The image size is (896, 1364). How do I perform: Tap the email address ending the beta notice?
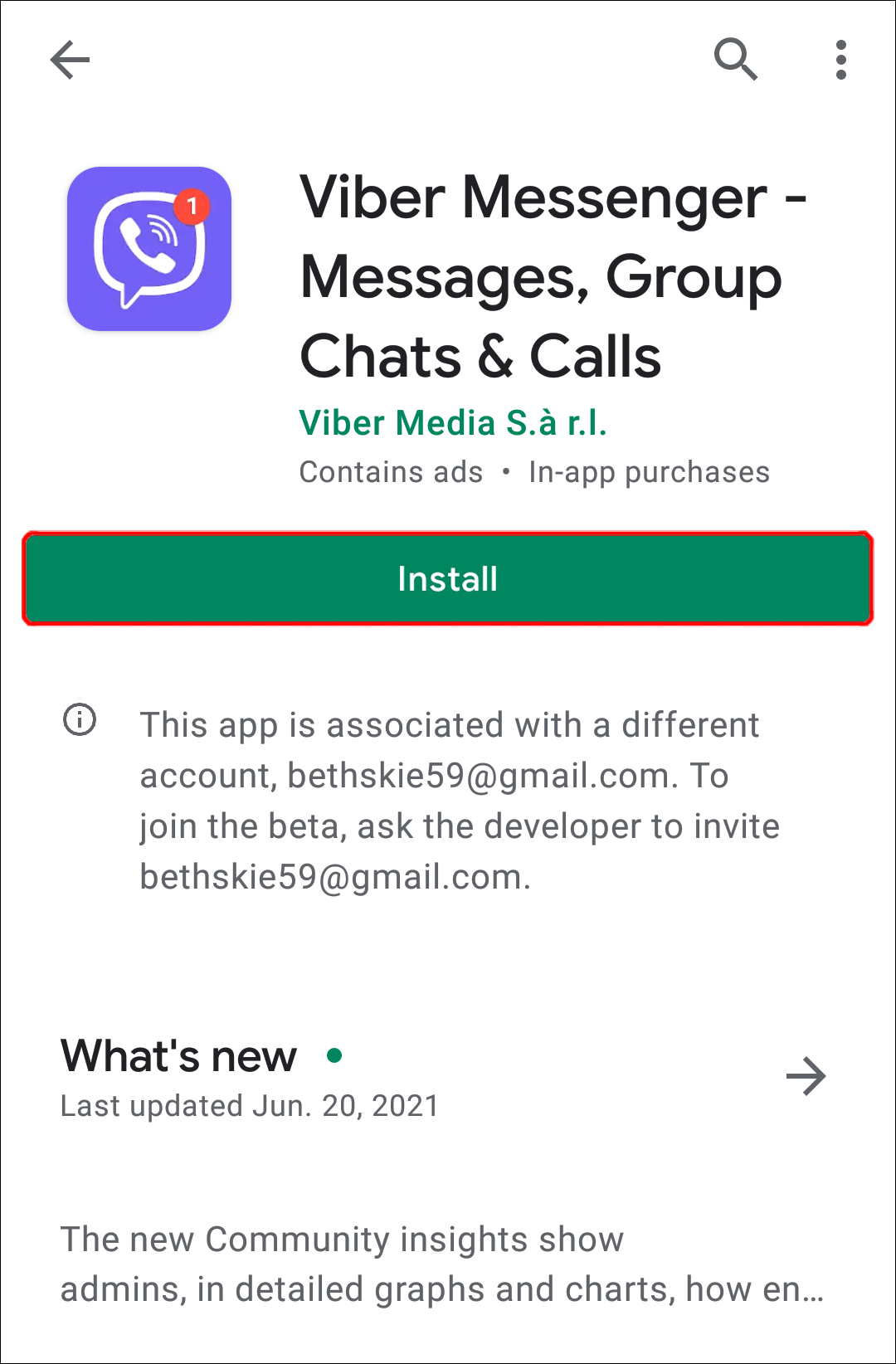pos(335,877)
